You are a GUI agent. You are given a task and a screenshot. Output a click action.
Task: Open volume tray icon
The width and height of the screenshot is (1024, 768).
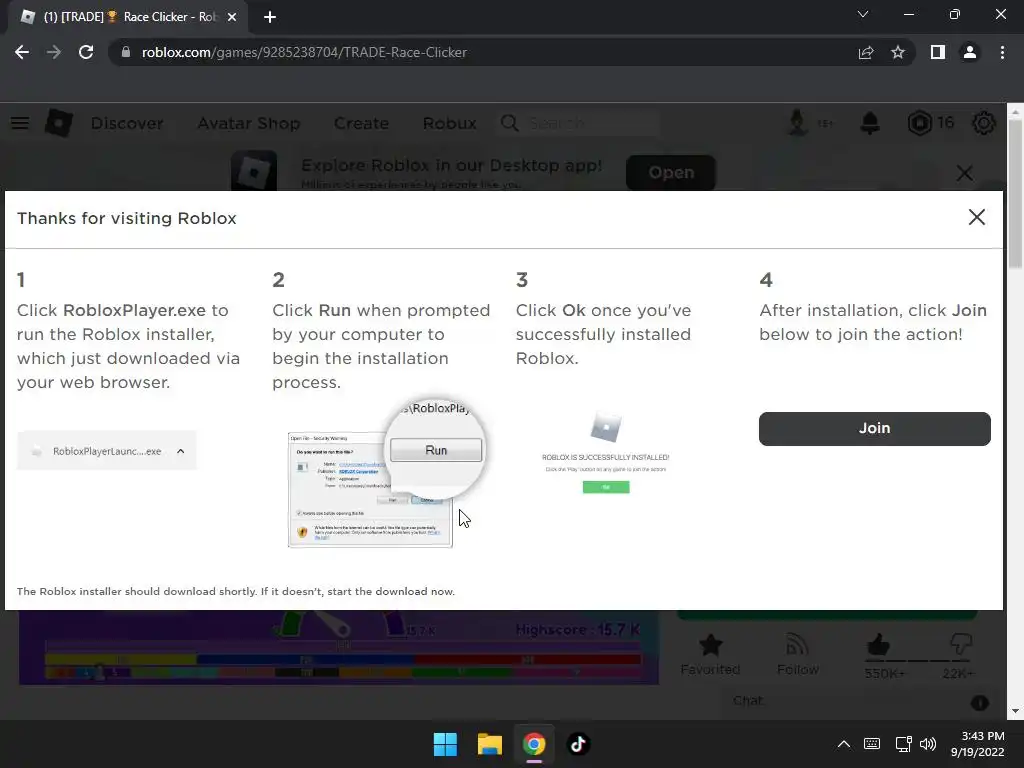[928, 744]
